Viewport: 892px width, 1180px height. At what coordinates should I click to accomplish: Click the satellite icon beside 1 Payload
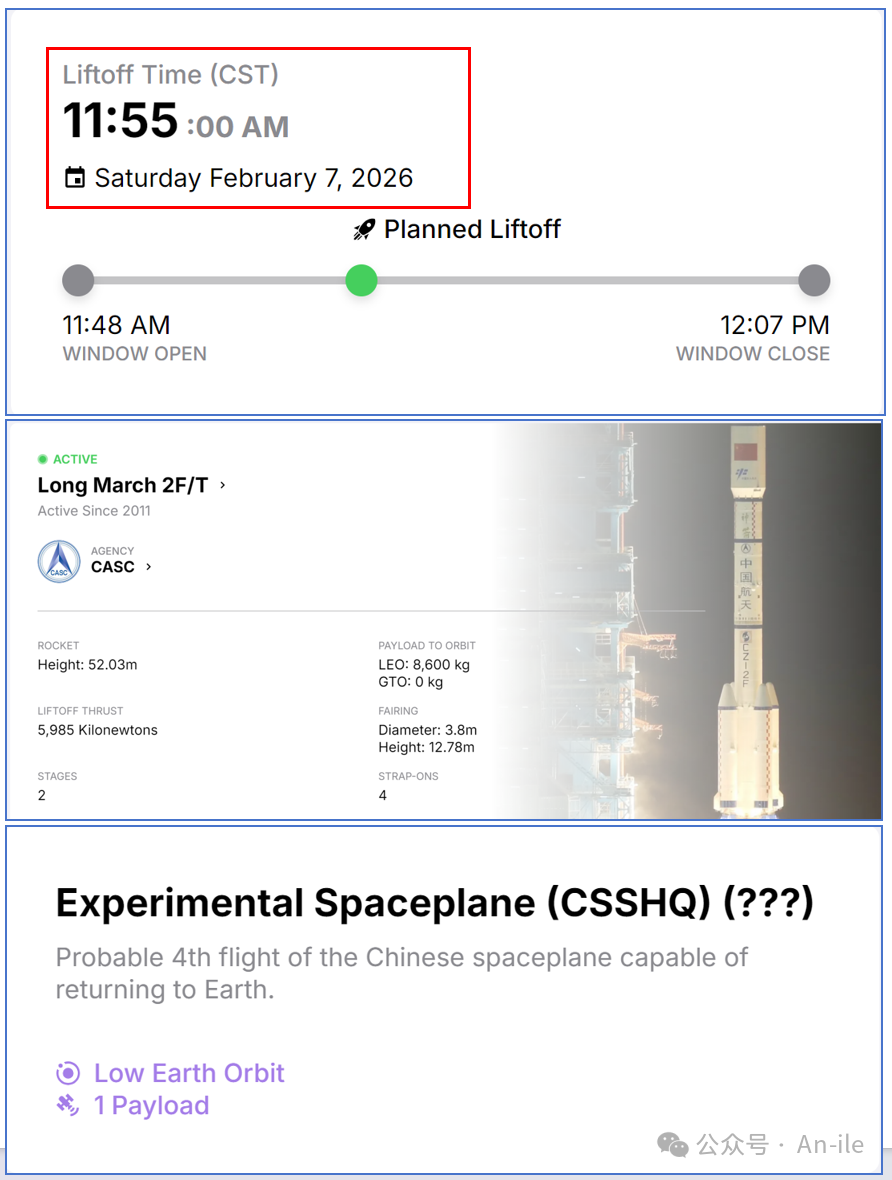pyautogui.click(x=68, y=1106)
